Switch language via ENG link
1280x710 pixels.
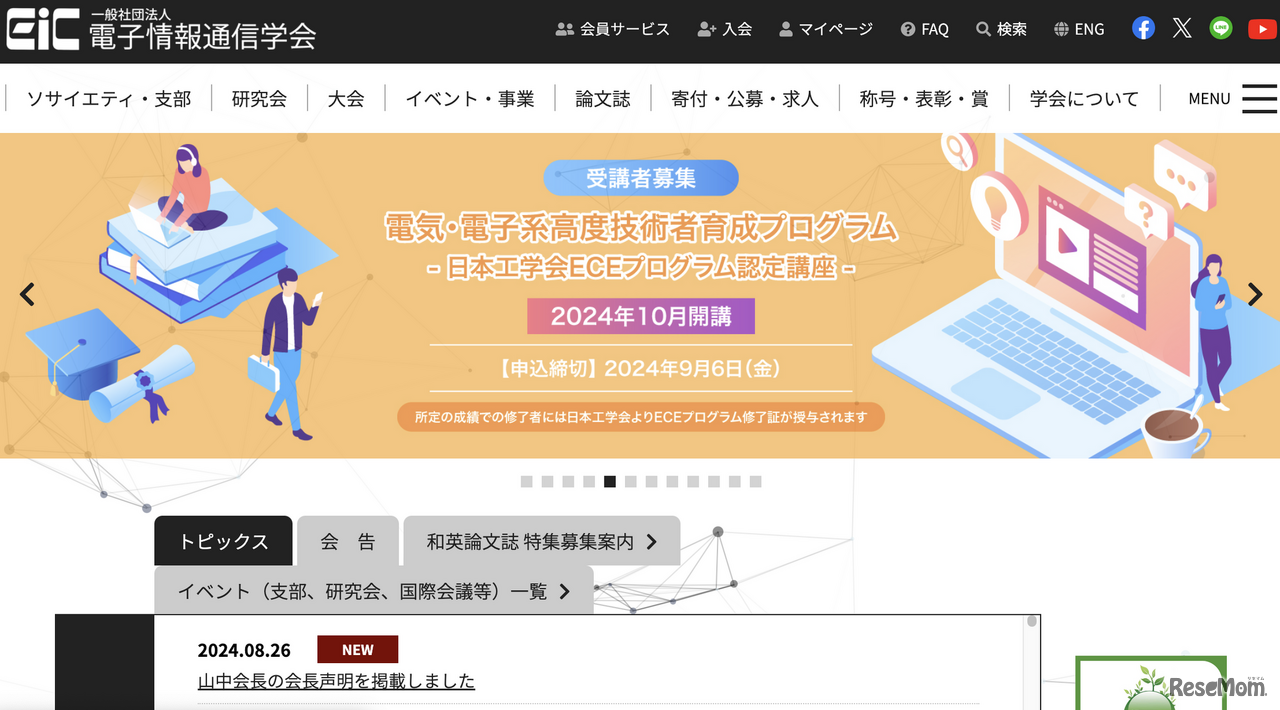[x=1079, y=29]
